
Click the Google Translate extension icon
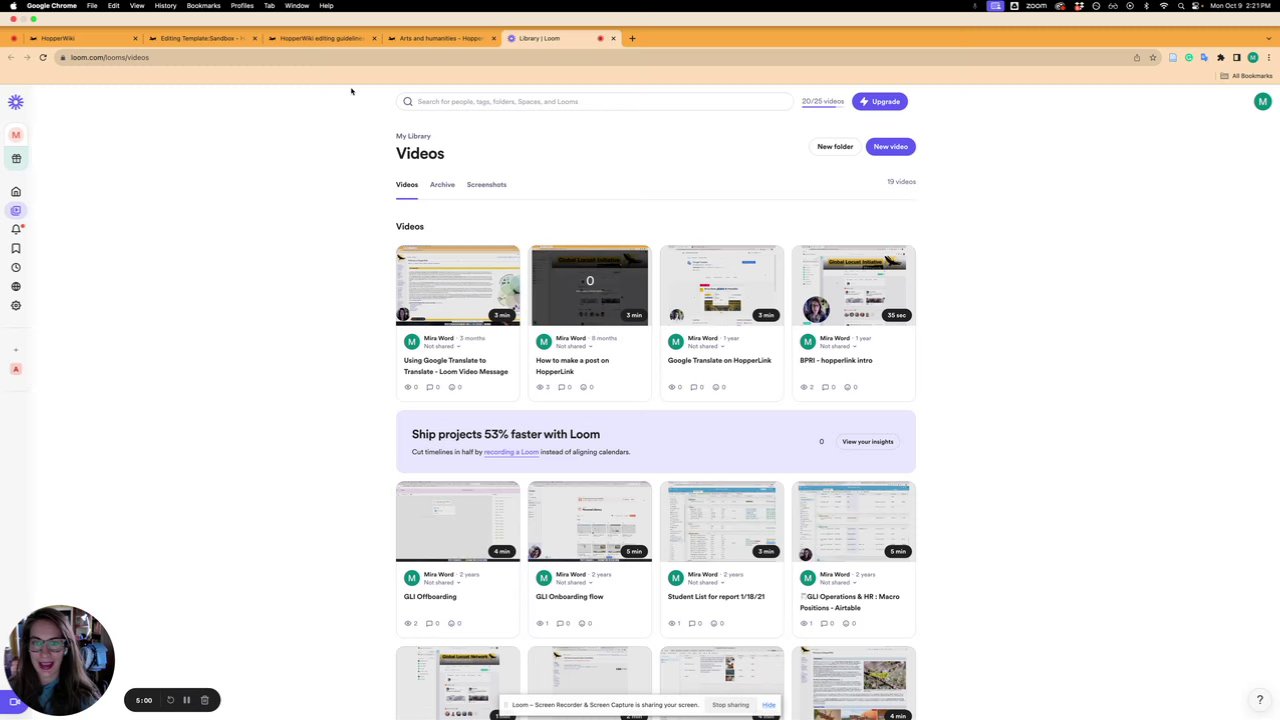pyautogui.click(x=1204, y=57)
